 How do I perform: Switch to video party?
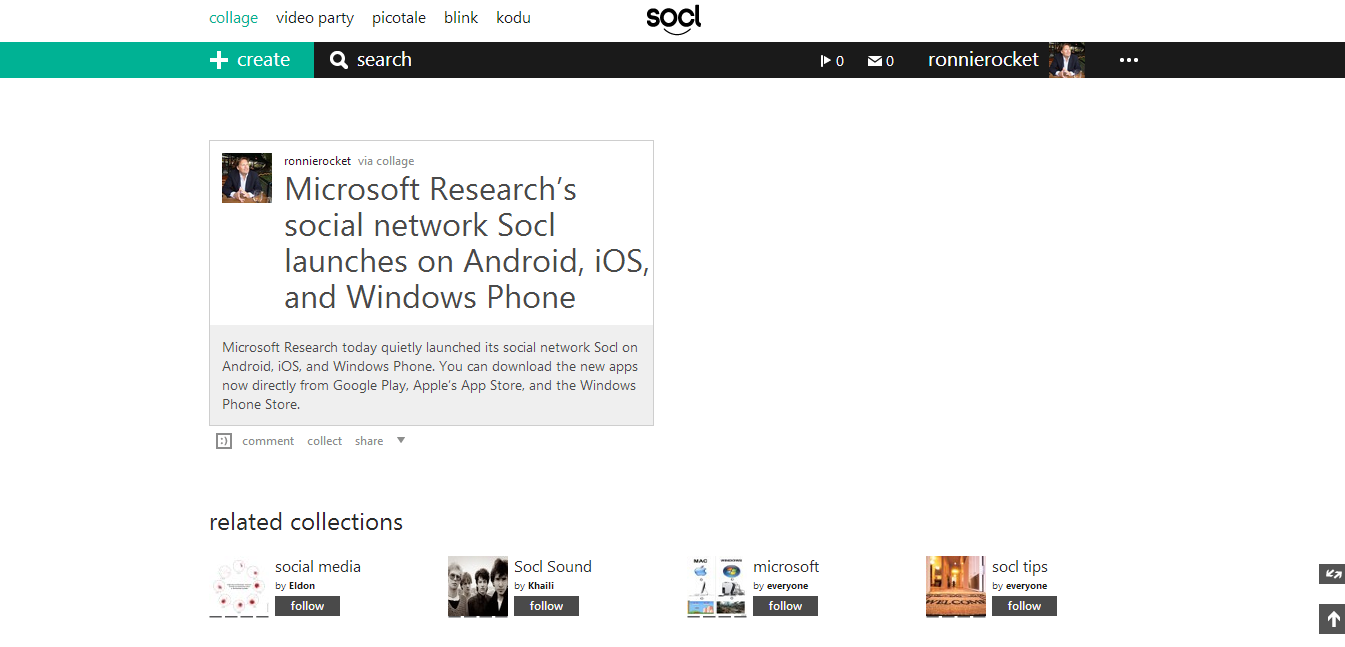(315, 18)
